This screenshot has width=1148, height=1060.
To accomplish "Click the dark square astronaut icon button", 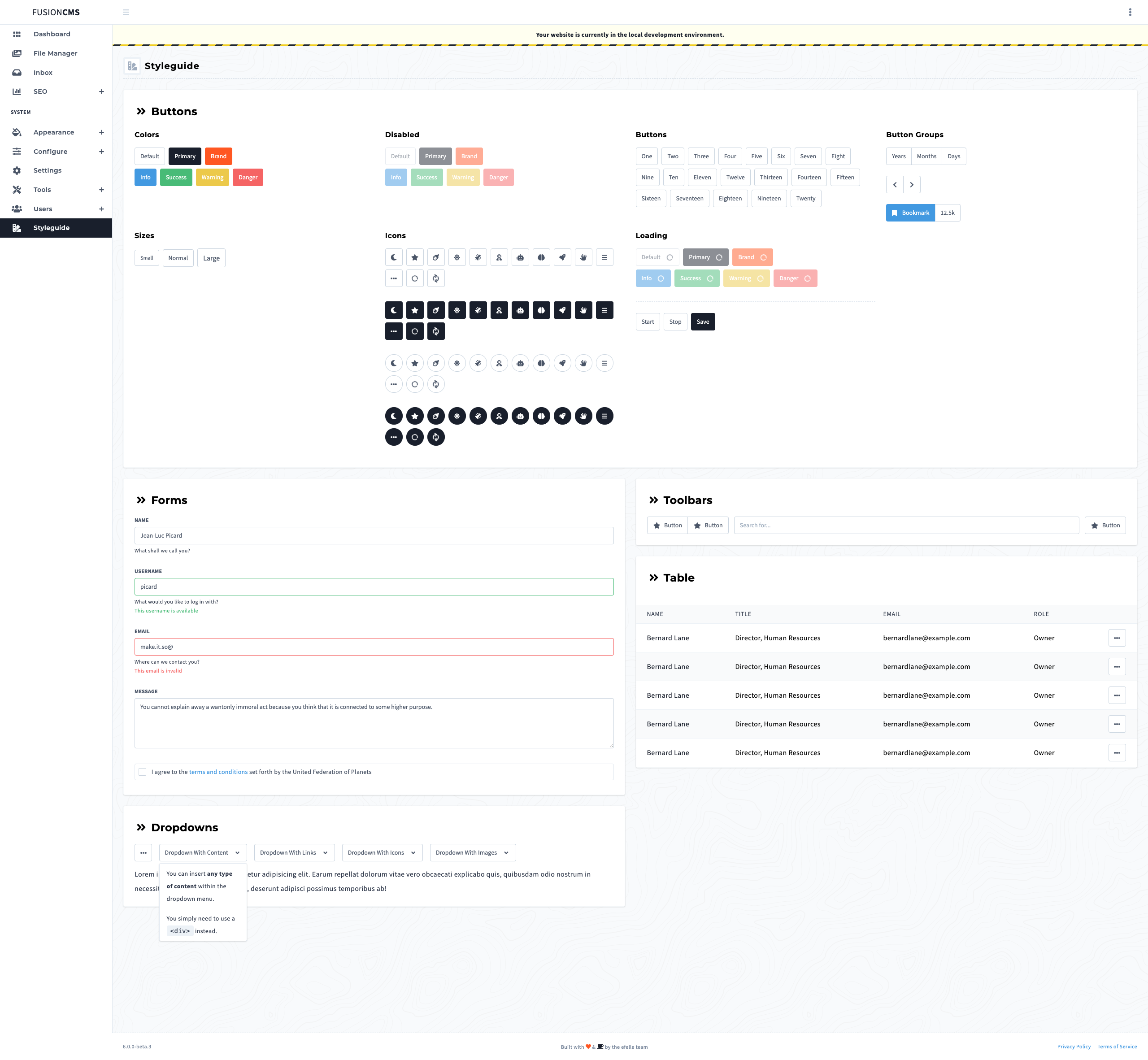I will (499, 310).
